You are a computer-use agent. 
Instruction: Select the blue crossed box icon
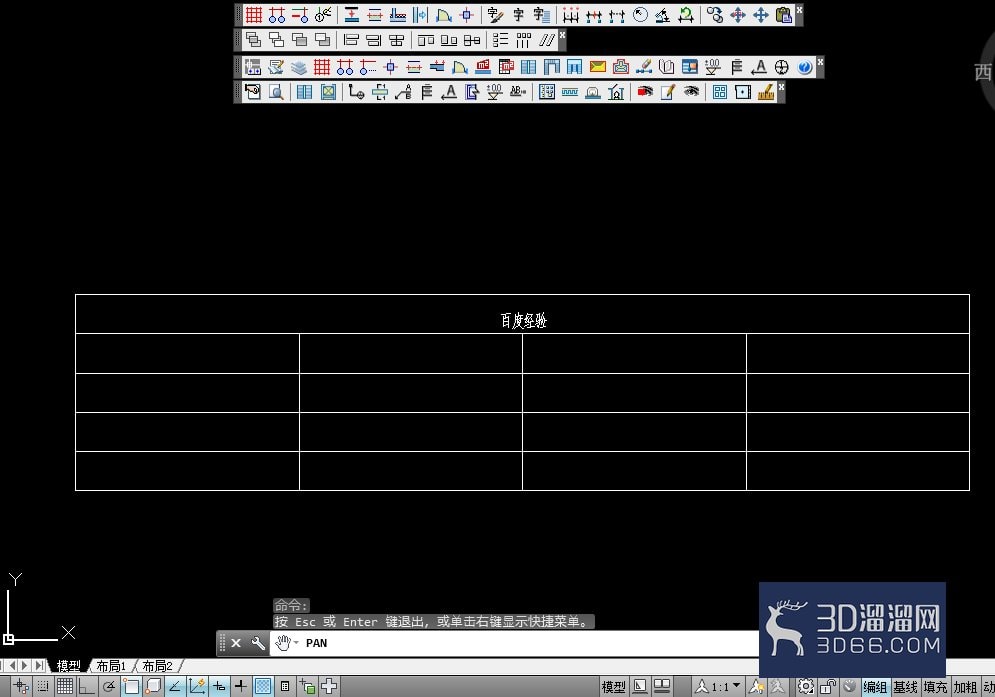tap(328, 92)
